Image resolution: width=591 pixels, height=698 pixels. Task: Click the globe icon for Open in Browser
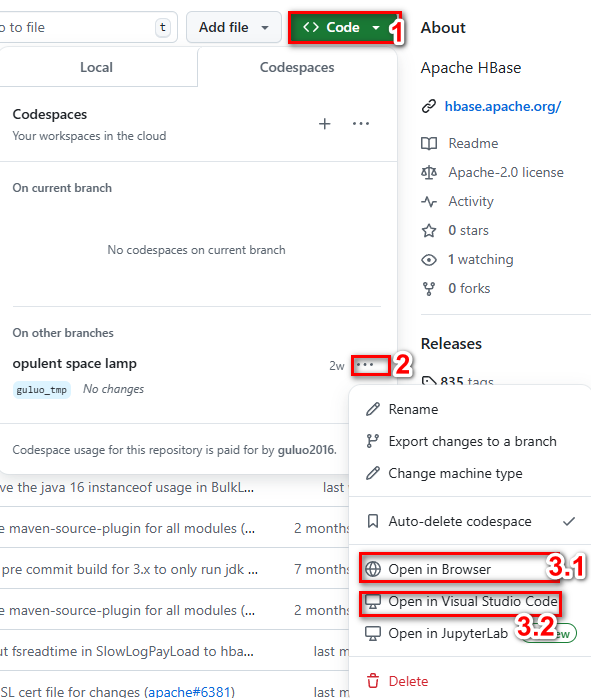[x=373, y=569]
